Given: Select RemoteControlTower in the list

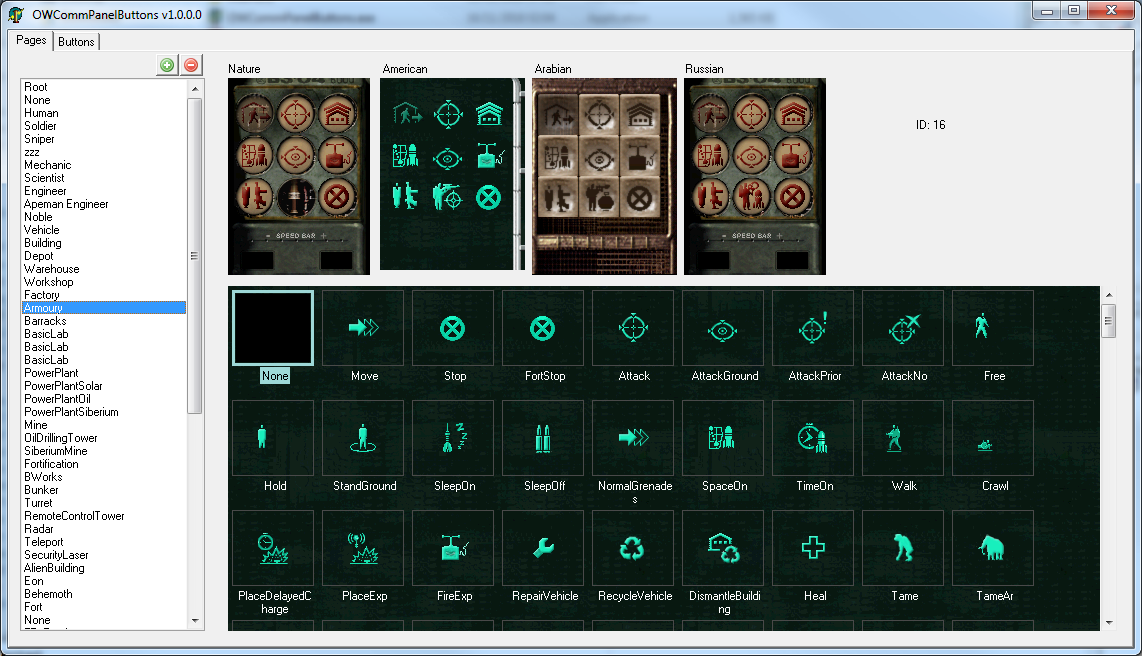Looking at the screenshot, I should 104,516.
